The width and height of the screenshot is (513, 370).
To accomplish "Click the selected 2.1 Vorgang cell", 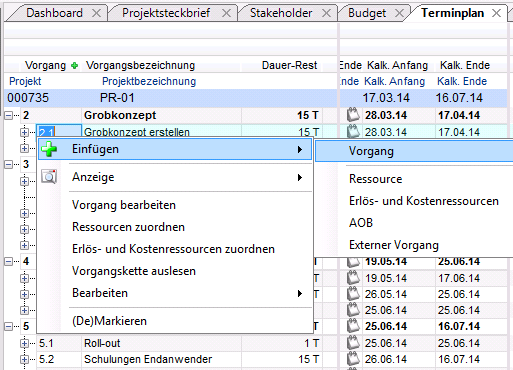I will [59, 132].
